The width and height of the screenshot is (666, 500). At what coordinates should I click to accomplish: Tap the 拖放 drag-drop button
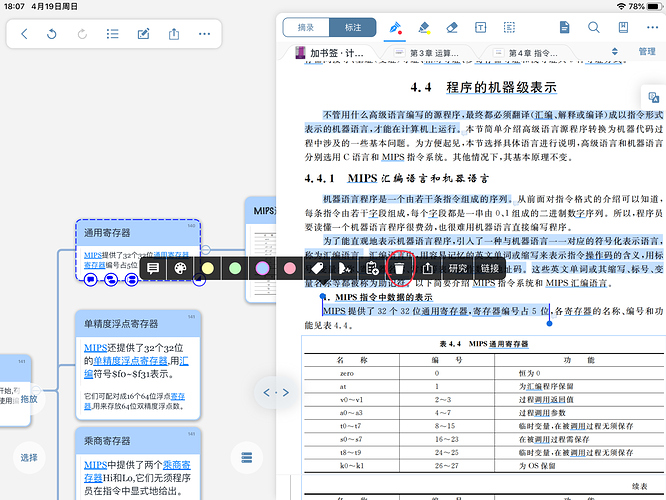coord(29,399)
